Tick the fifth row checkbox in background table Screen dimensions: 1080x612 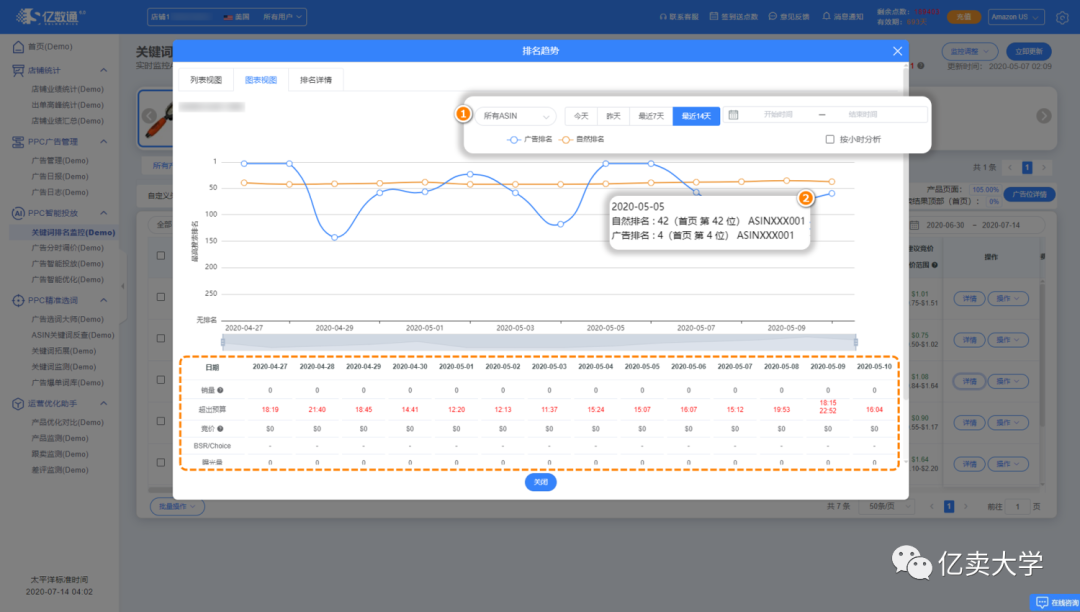point(160,463)
